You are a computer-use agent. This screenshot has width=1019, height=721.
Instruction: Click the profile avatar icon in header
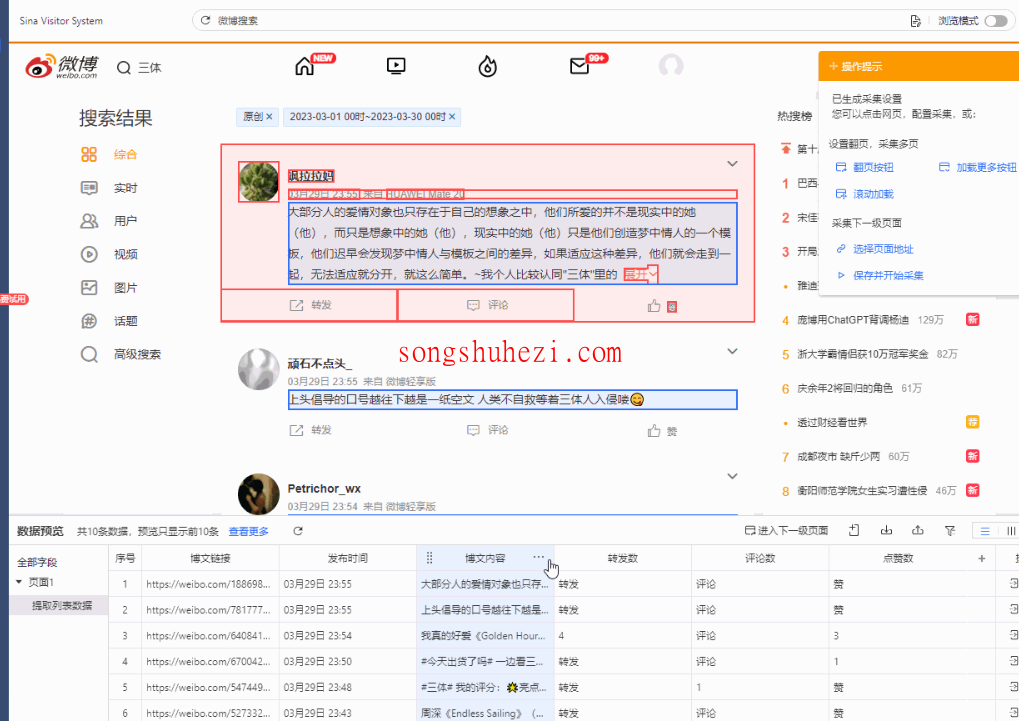coord(671,66)
